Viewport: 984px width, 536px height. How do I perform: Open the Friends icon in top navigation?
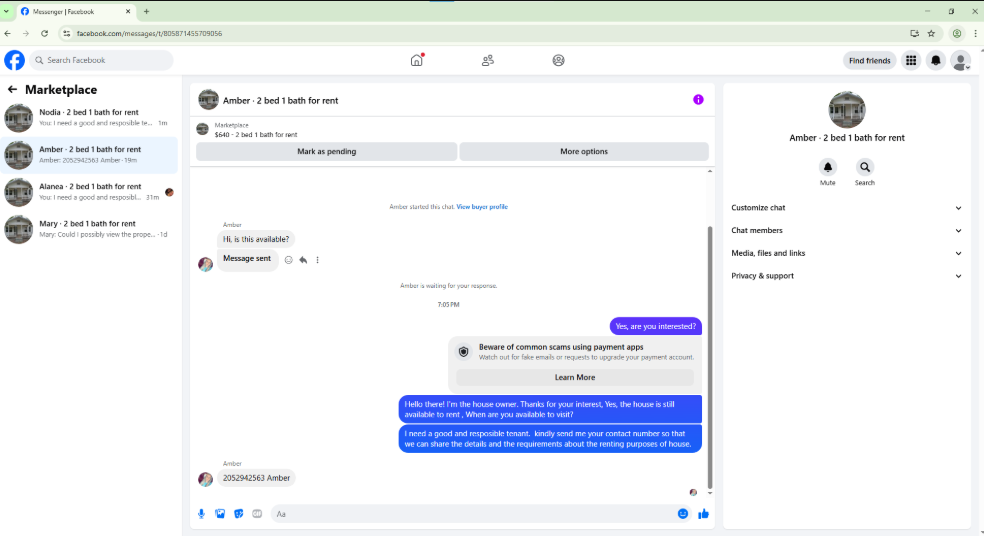click(x=488, y=60)
